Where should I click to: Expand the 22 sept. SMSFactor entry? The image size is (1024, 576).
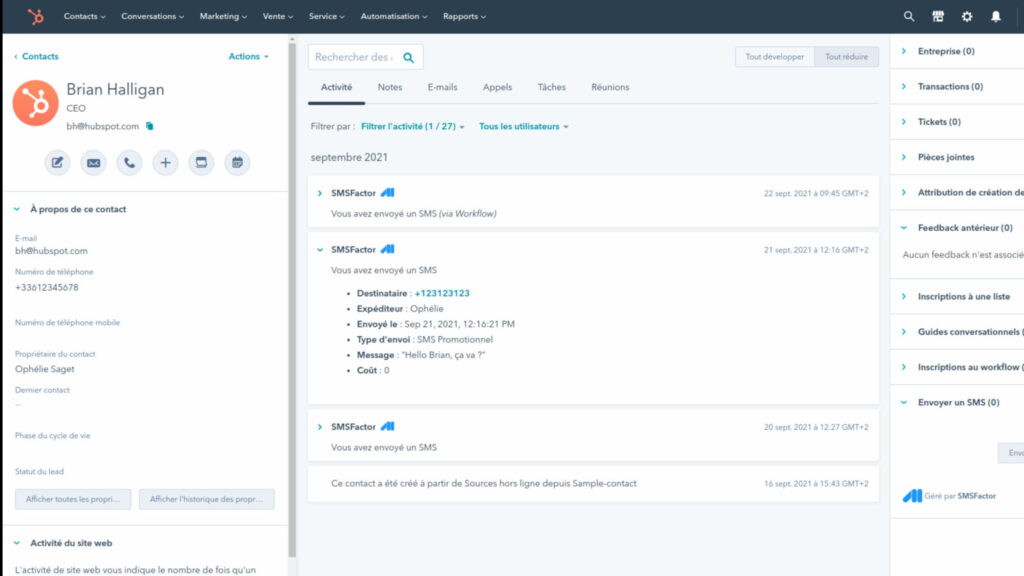[x=319, y=193]
